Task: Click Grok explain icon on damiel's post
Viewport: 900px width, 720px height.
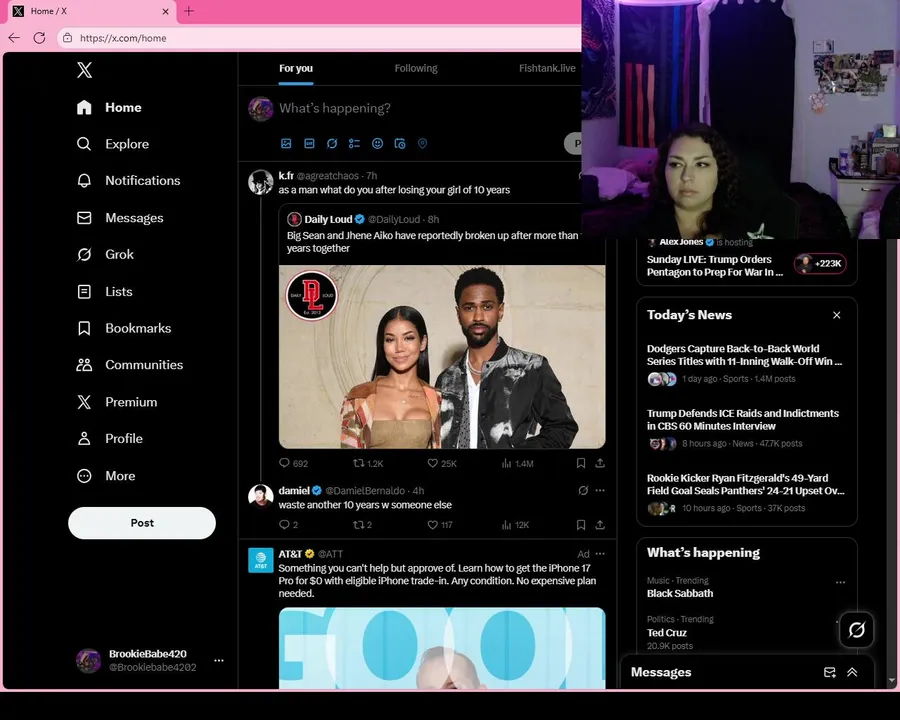Action: [583, 490]
